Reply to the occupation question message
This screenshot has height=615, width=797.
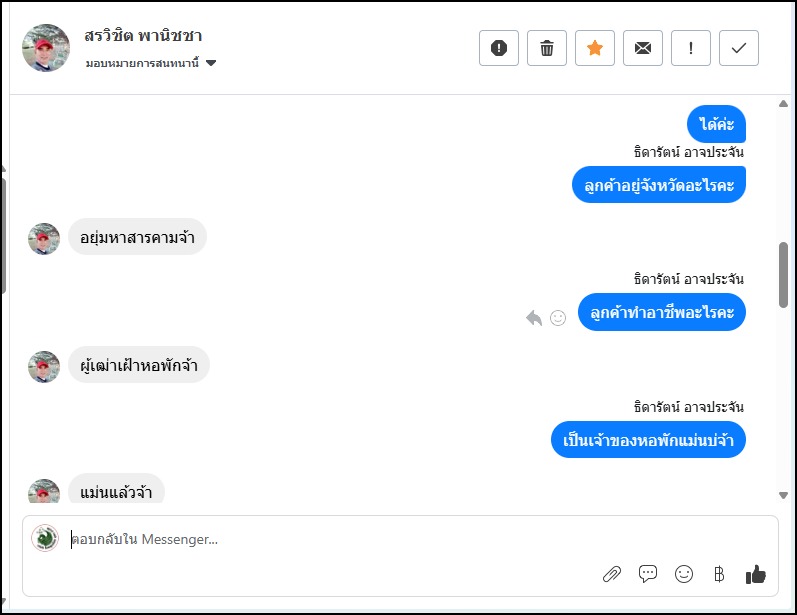[534, 318]
